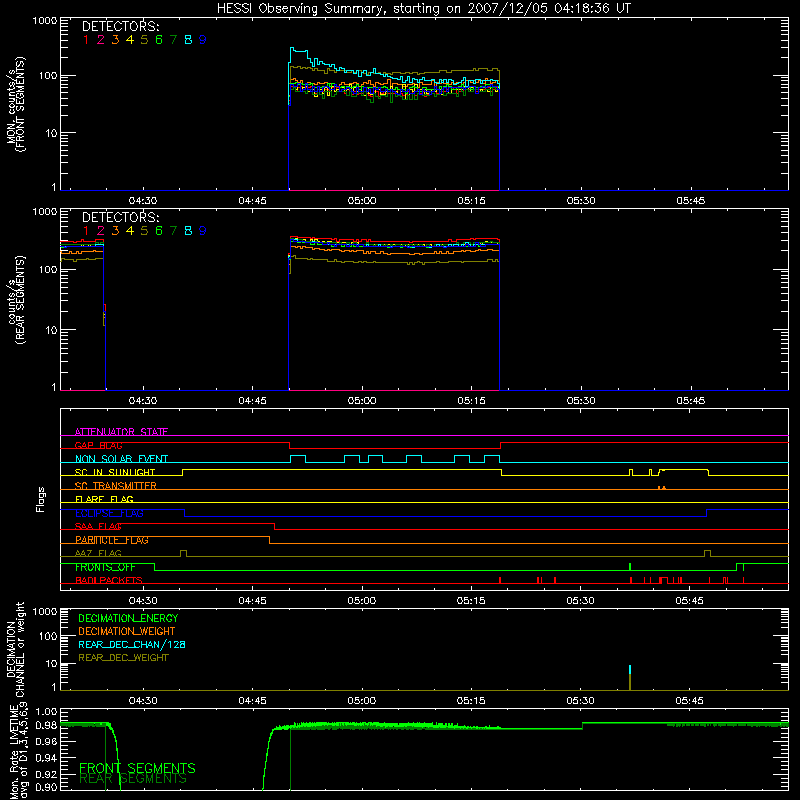The width and height of the screenshot is (800, 800).
Task: Click detector number 2 in rear segments legend
Action: 101,231
